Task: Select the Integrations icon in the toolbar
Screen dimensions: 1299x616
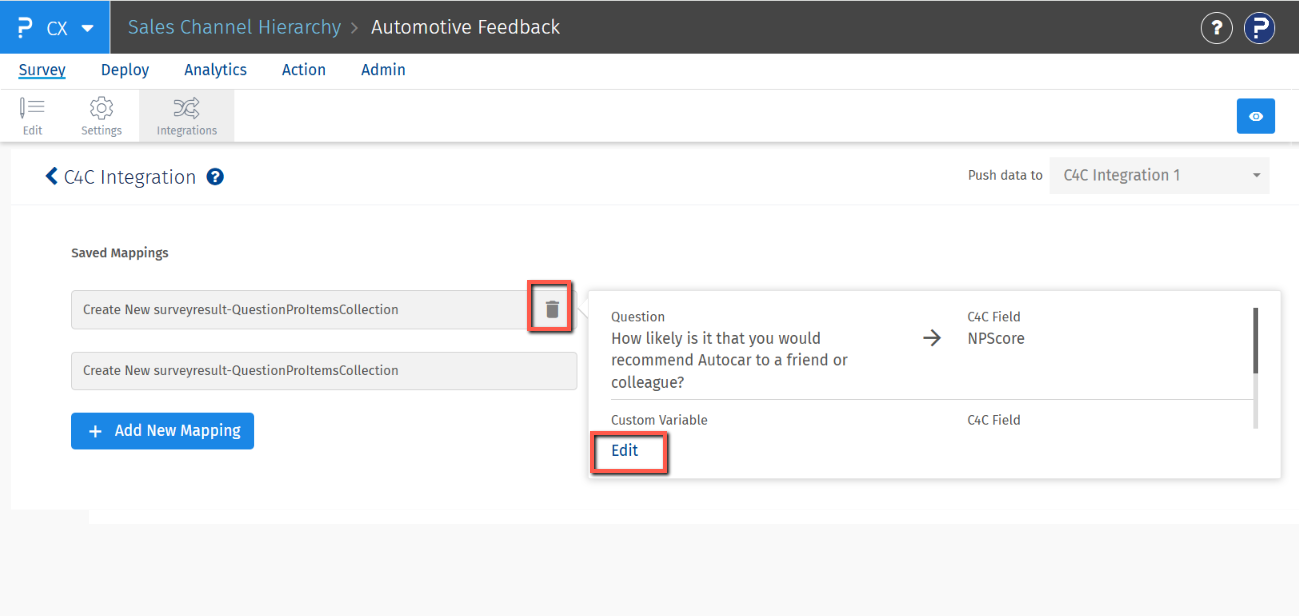Action: pyautogui.click(x=186, y=115)
